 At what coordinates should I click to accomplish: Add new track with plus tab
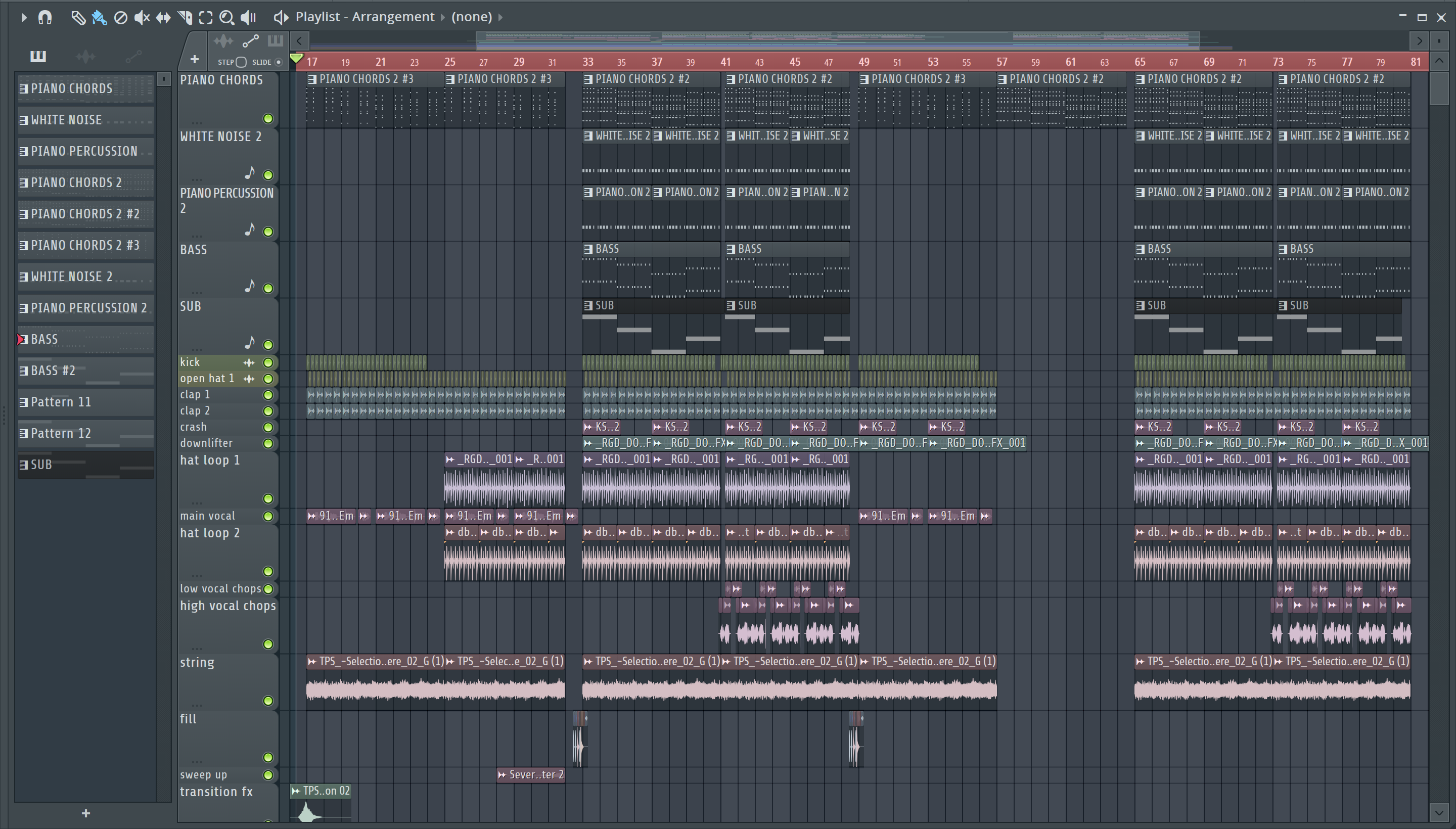click(x=194, y=59)
